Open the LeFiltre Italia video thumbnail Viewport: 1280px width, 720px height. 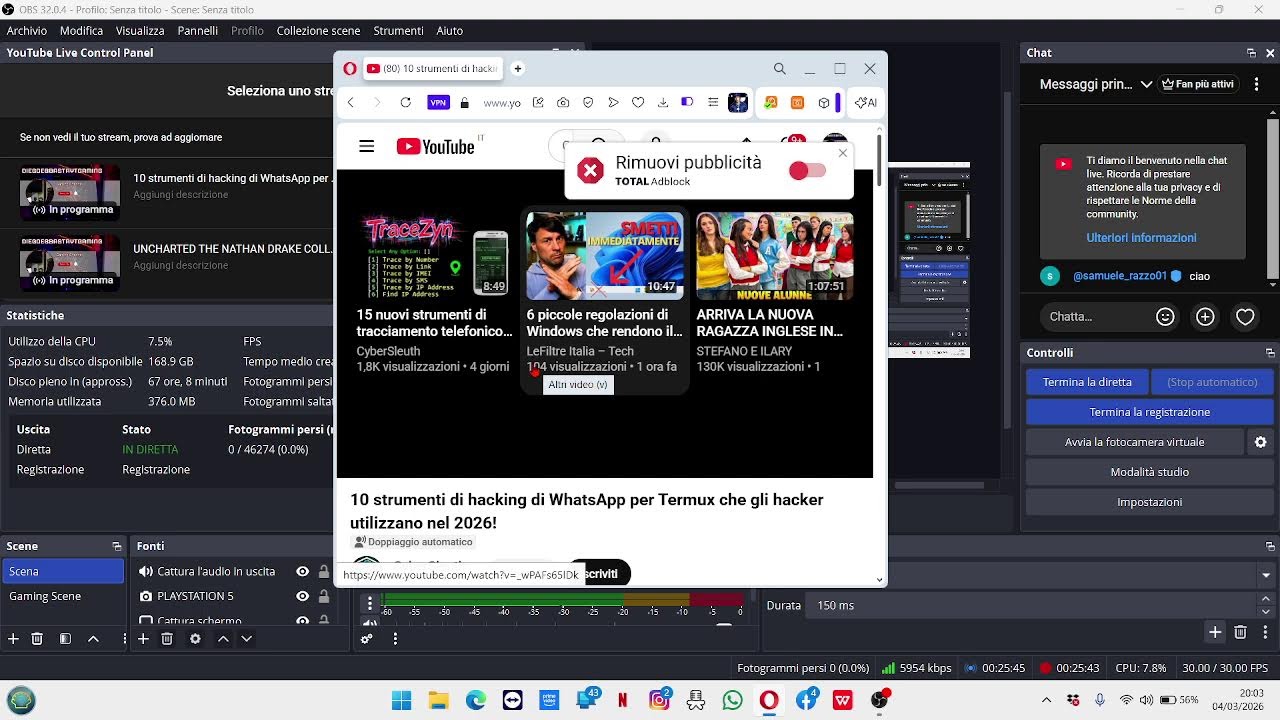[605, 256]
